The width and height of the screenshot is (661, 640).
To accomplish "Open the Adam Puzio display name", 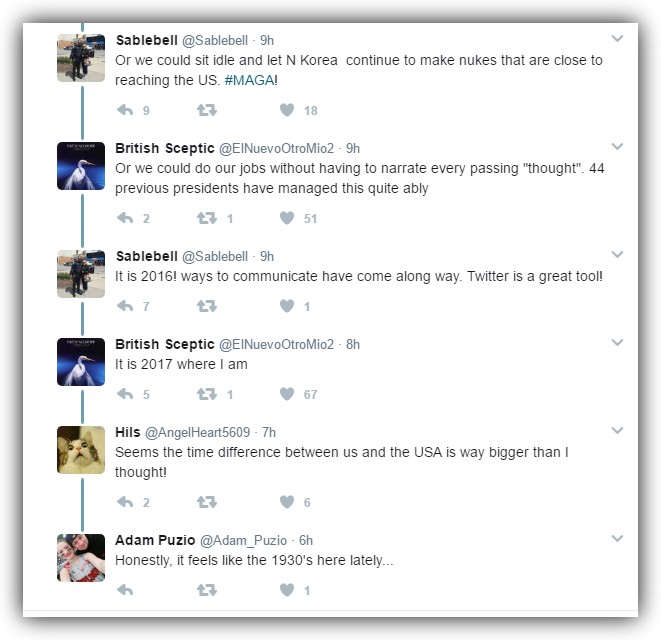I will [x=155, y=540].
